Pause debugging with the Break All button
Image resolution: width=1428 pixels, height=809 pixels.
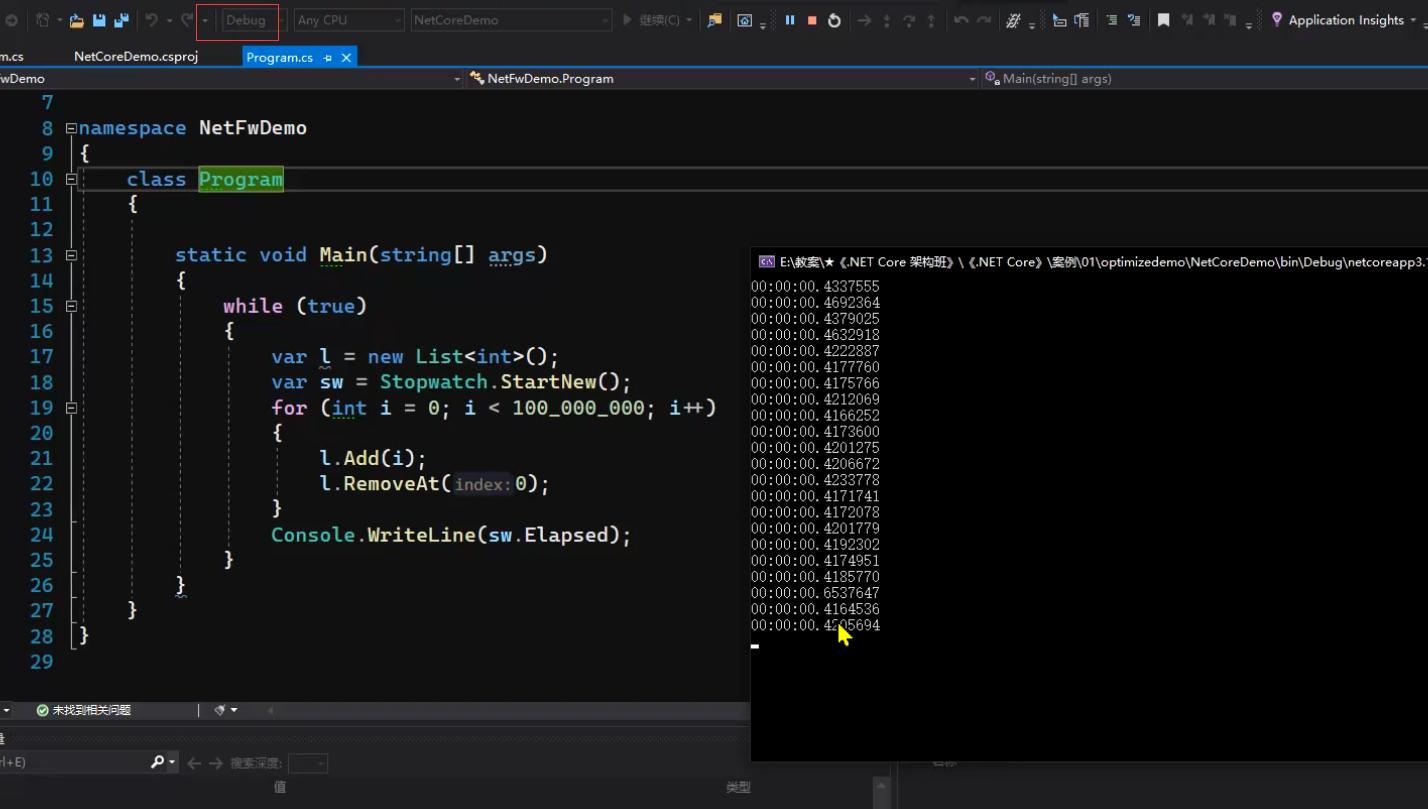pos(790,20)
